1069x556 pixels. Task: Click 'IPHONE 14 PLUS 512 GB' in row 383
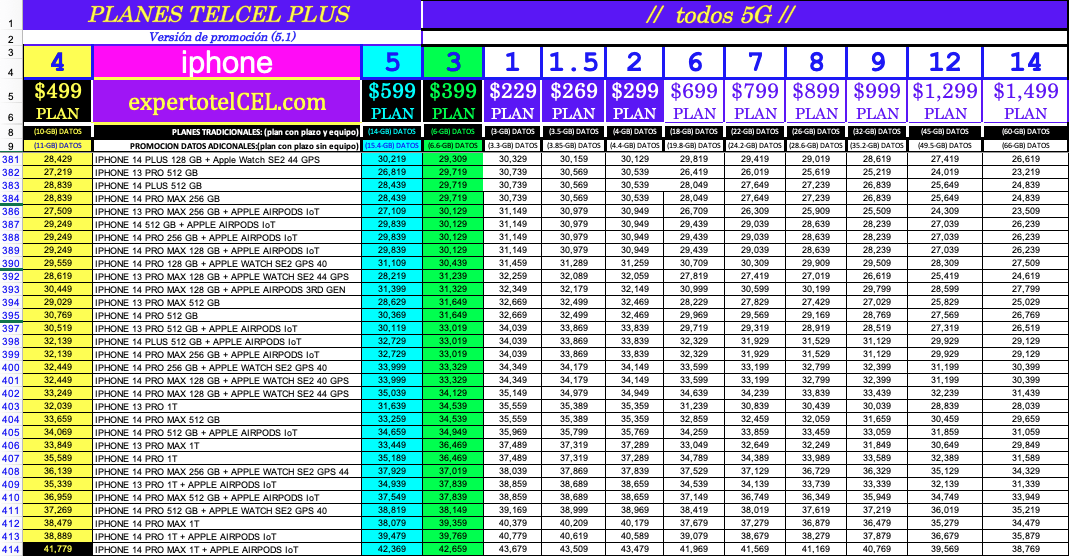point(226,185)
